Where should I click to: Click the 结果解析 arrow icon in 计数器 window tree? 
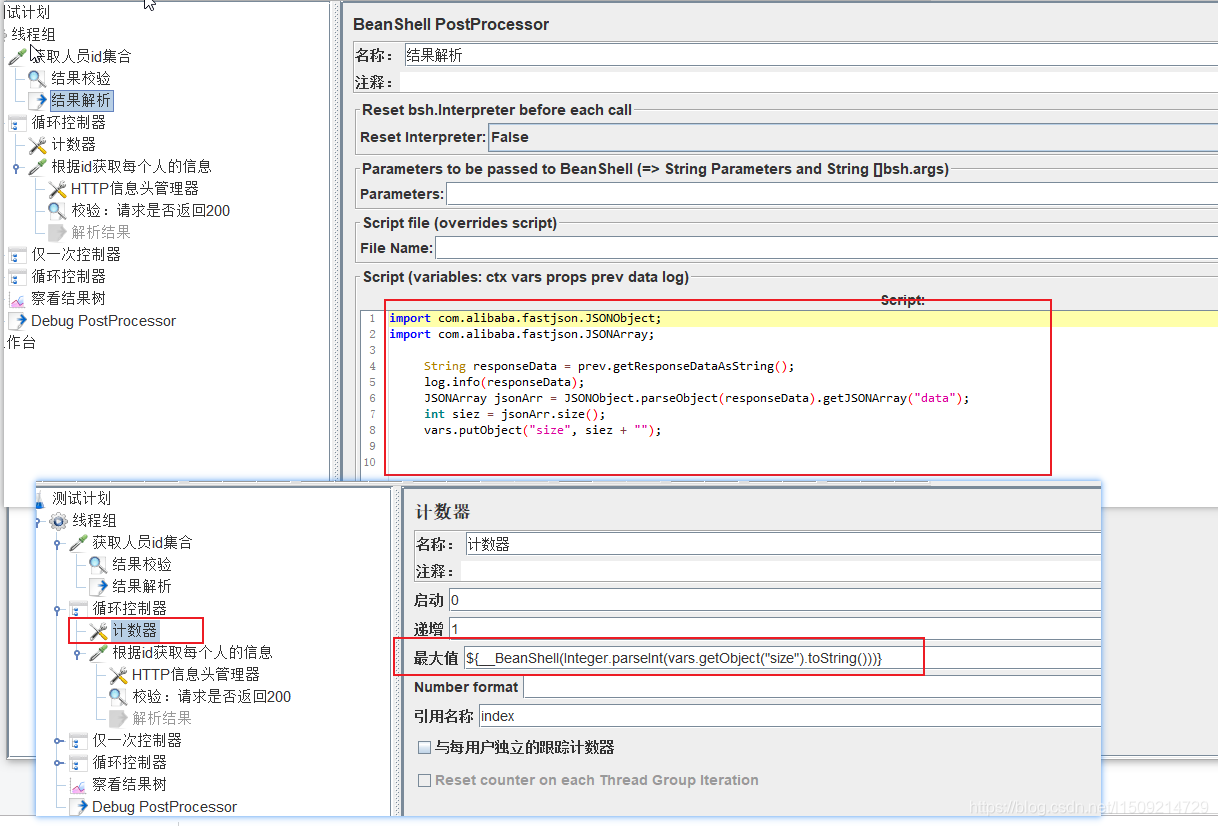point(98,586)
